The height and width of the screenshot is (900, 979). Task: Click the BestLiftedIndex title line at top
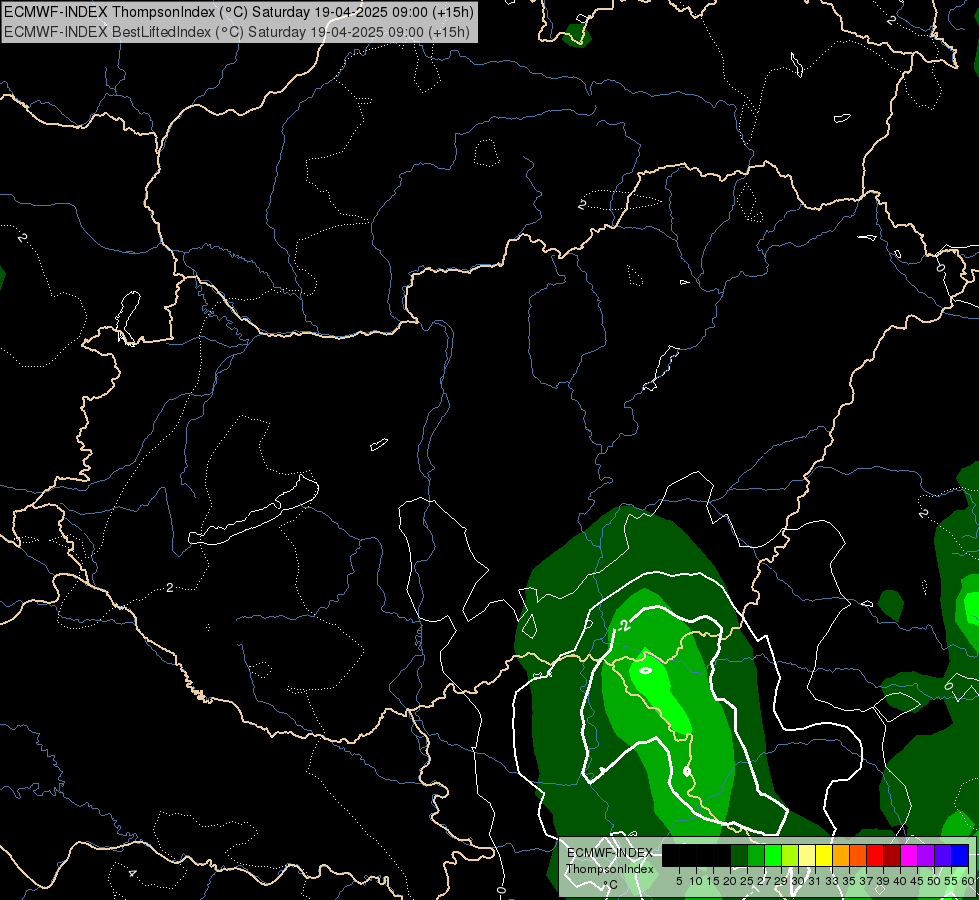coord(237,32)
